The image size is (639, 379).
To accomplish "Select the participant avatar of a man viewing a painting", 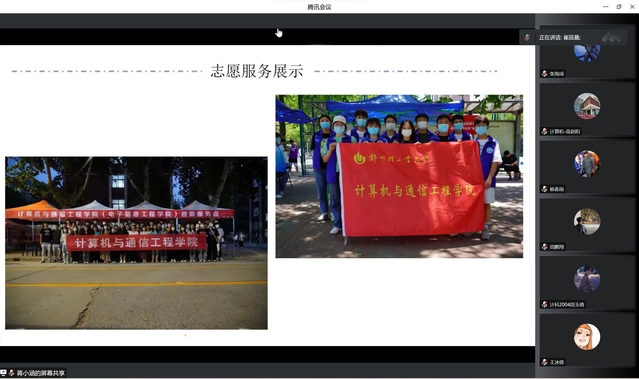I will (587, 221).
